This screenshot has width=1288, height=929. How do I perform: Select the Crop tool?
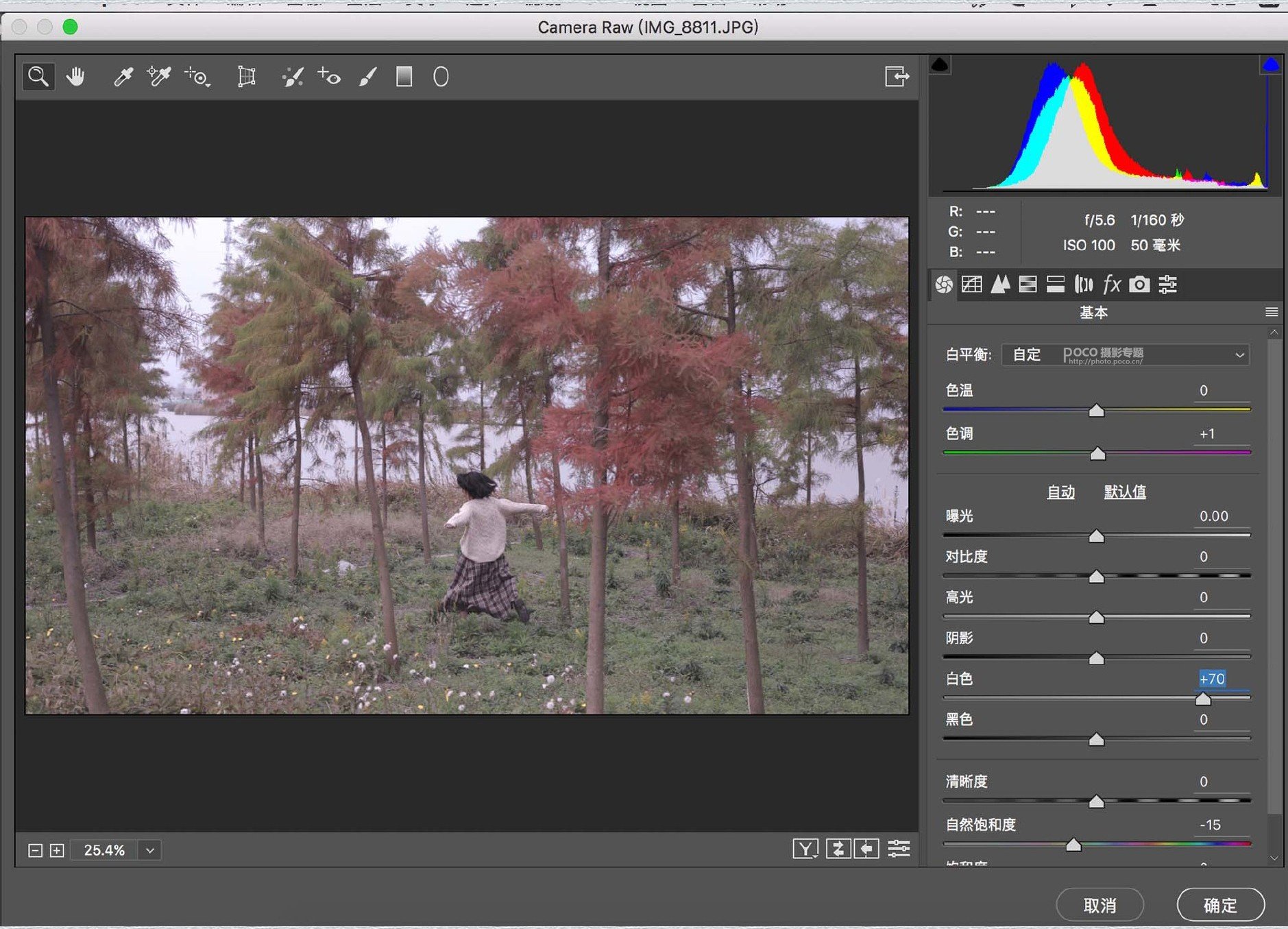tap(246, 77)
